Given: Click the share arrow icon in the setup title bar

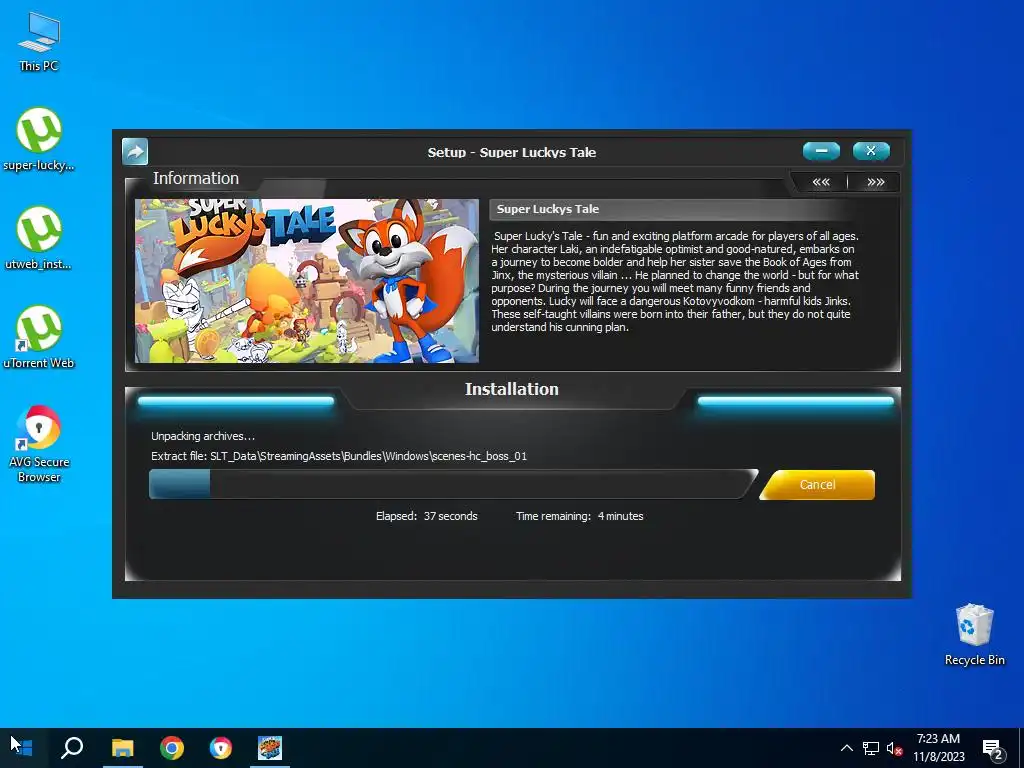Looking at the screenshot, I should [135, 152].
